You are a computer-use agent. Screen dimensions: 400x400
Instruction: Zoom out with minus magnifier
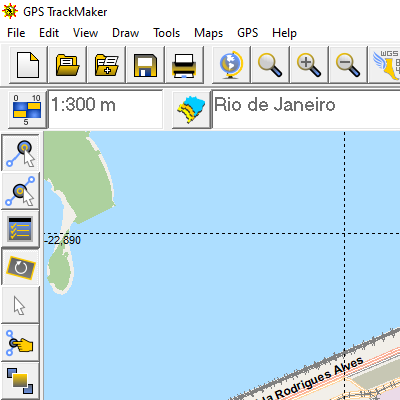(348, 65)
